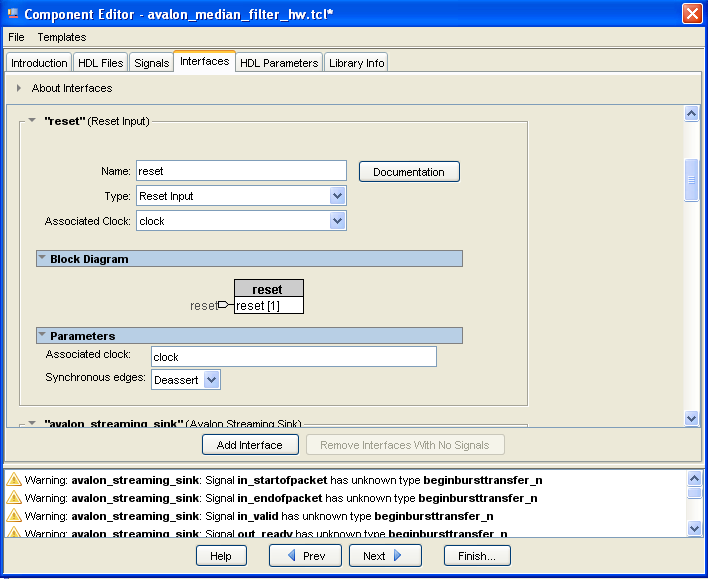
Task: Collapse the Parameters section
Action: coord(42,335)
